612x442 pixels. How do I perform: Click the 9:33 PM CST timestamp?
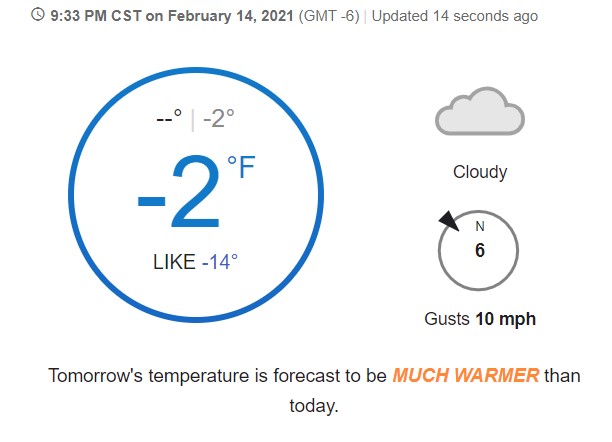click(95, 16)
